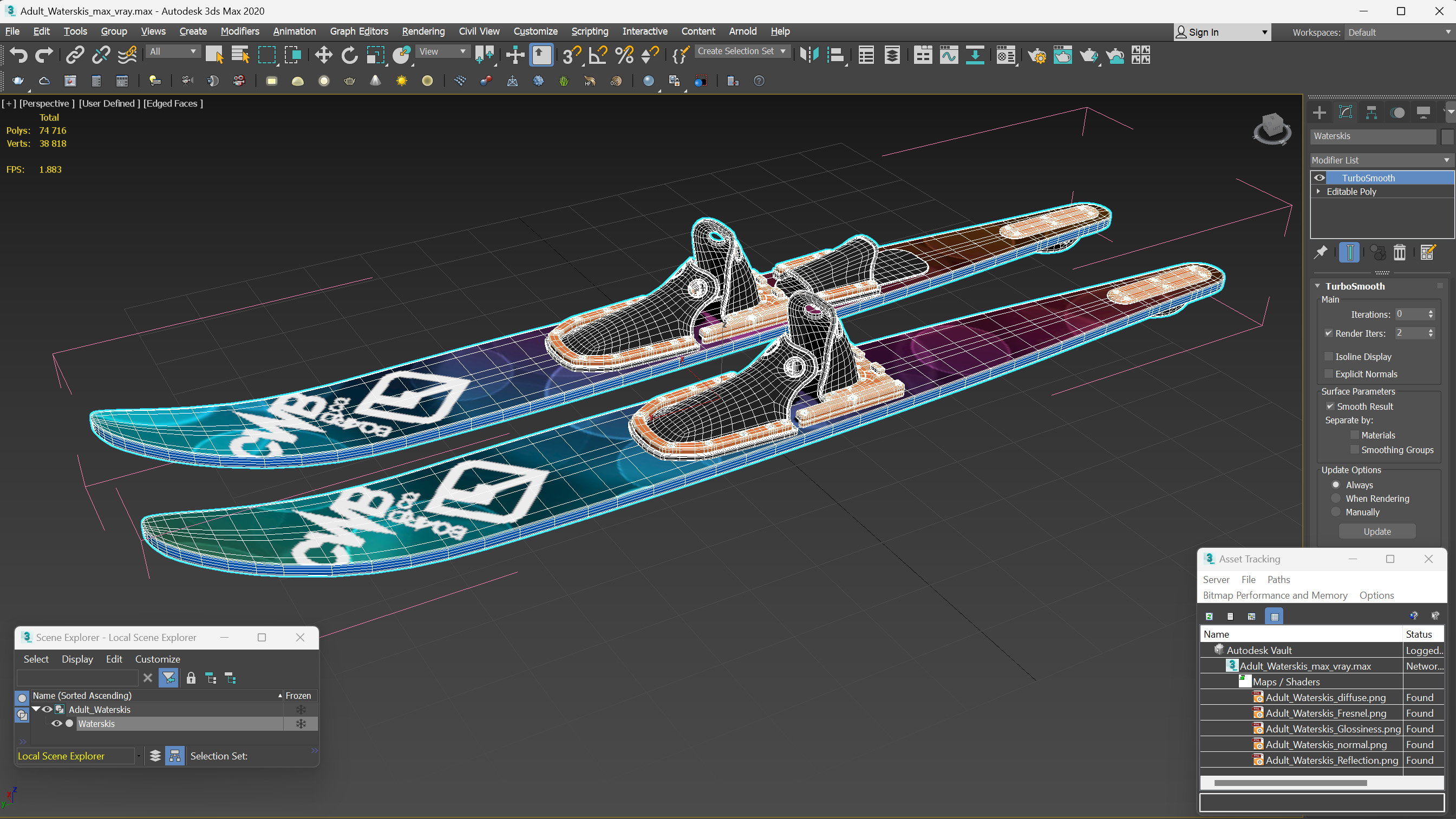Click Asset Tracking horizontal scrollbar
The height and width of the screenshot is (819, 1456).
point(1290,783)
